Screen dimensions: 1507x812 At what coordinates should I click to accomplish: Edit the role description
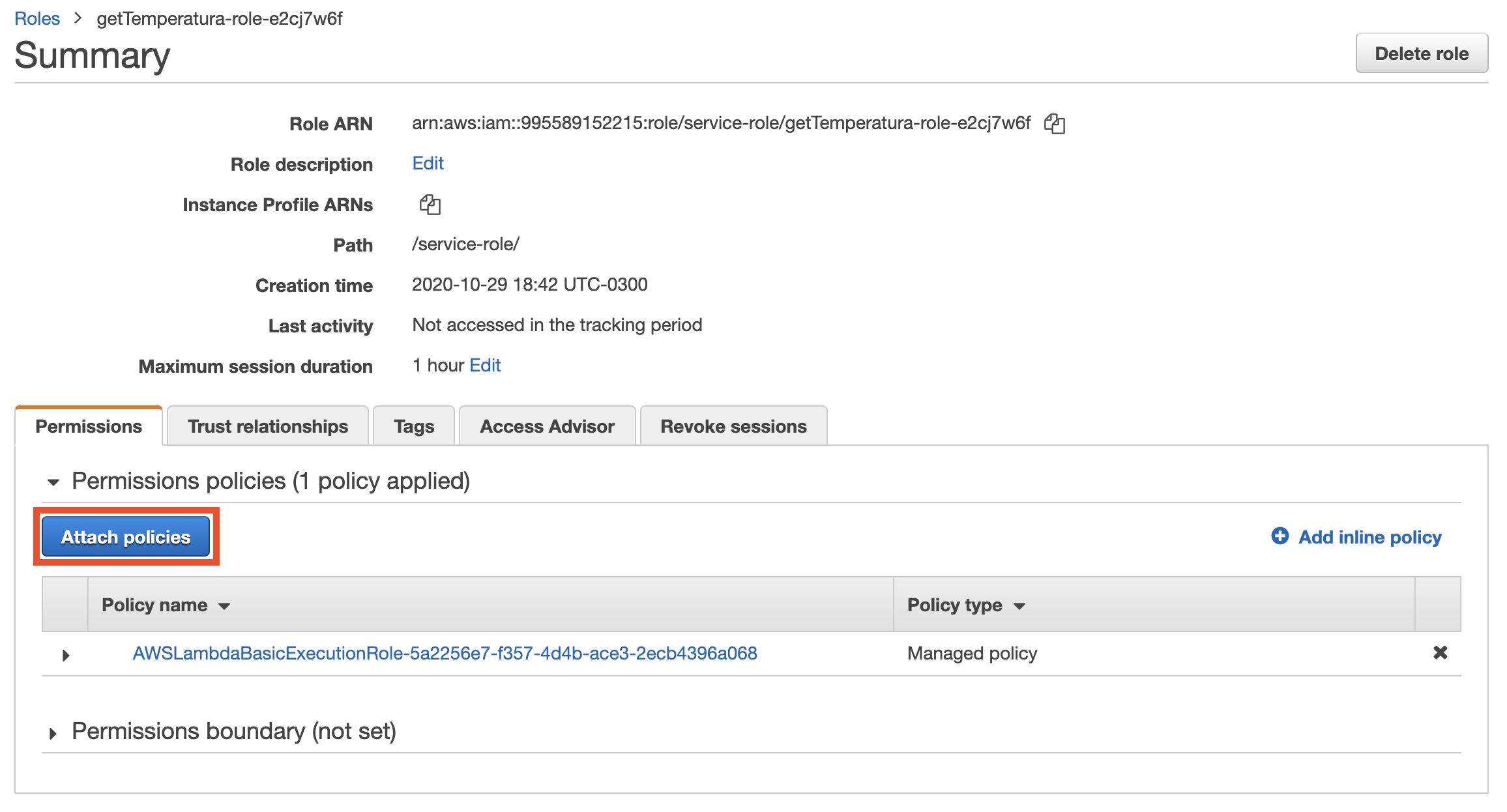(x=428, y=163)
